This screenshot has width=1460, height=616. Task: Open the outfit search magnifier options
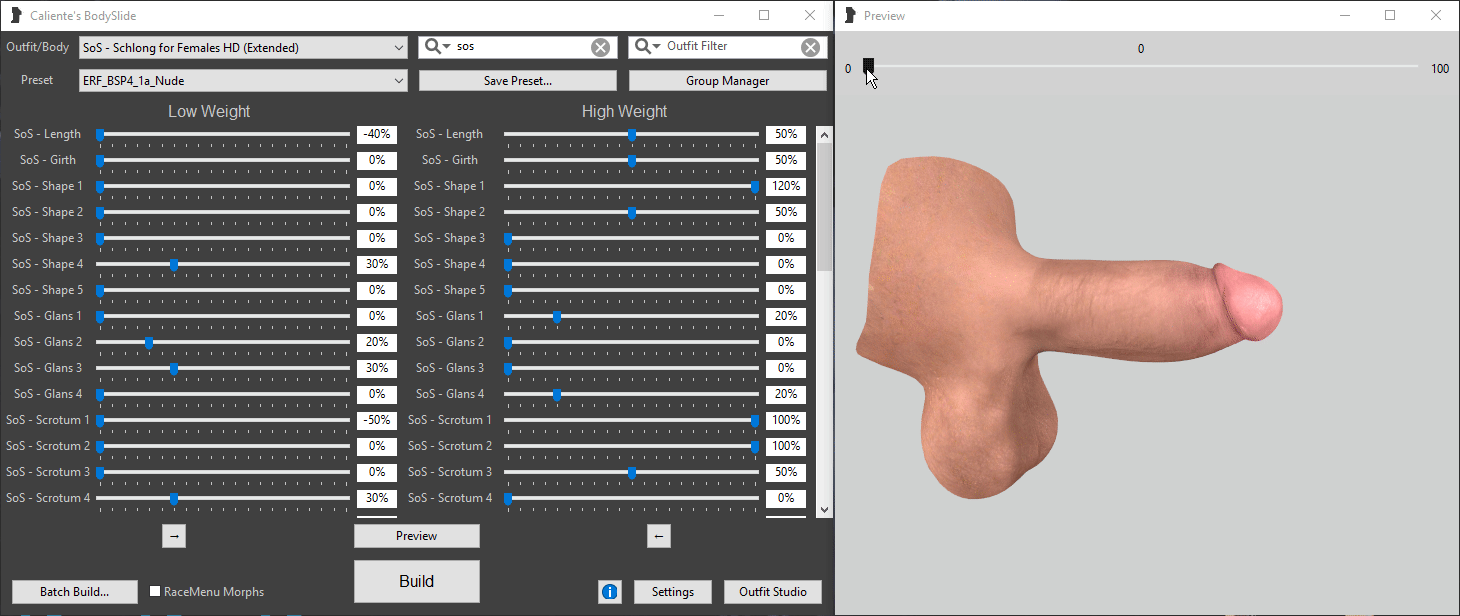(x=437, y=47)
